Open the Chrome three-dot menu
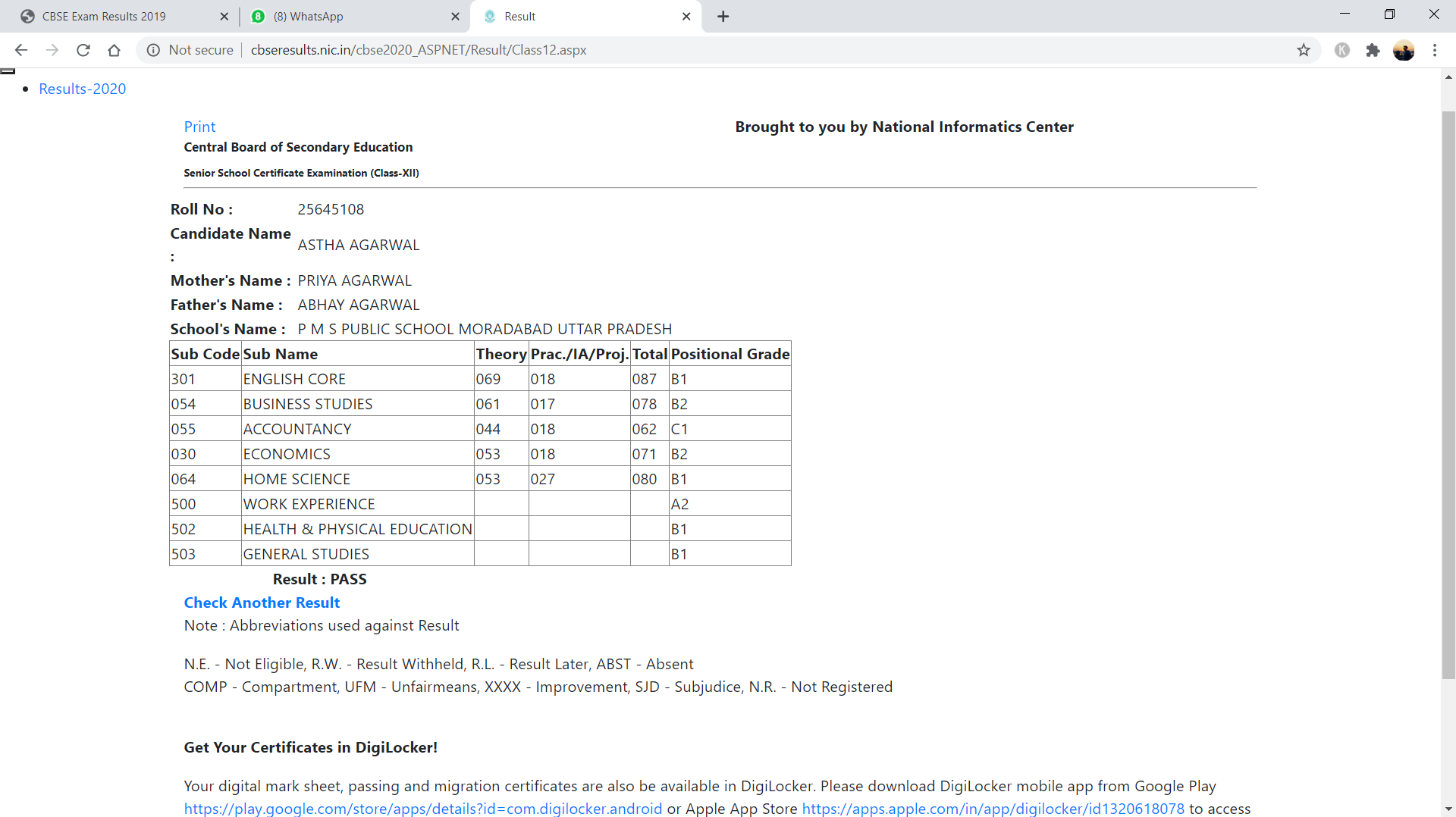 (1435, 50)
